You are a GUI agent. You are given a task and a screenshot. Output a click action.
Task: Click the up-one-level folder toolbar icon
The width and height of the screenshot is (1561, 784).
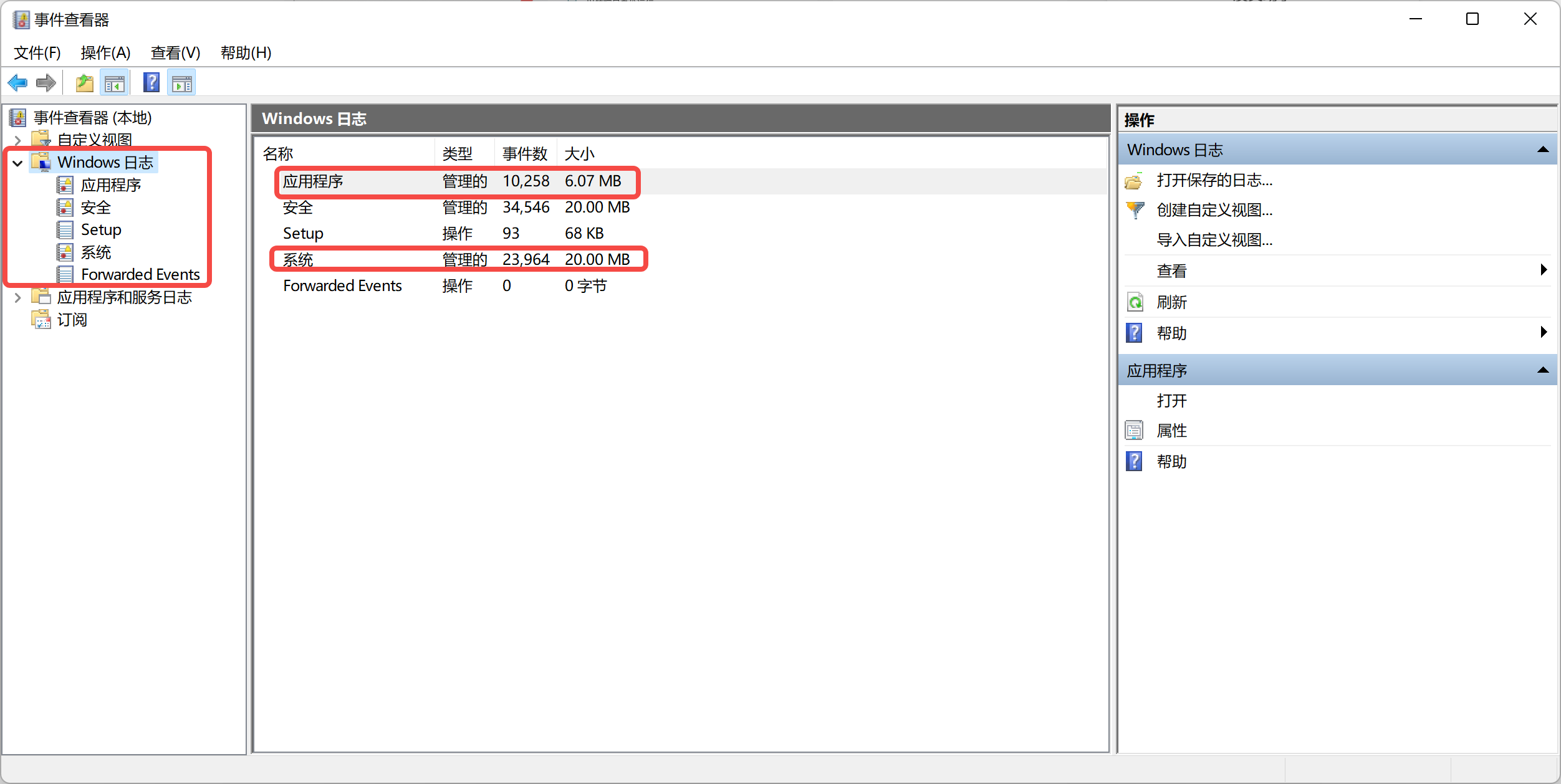point(85,82)
